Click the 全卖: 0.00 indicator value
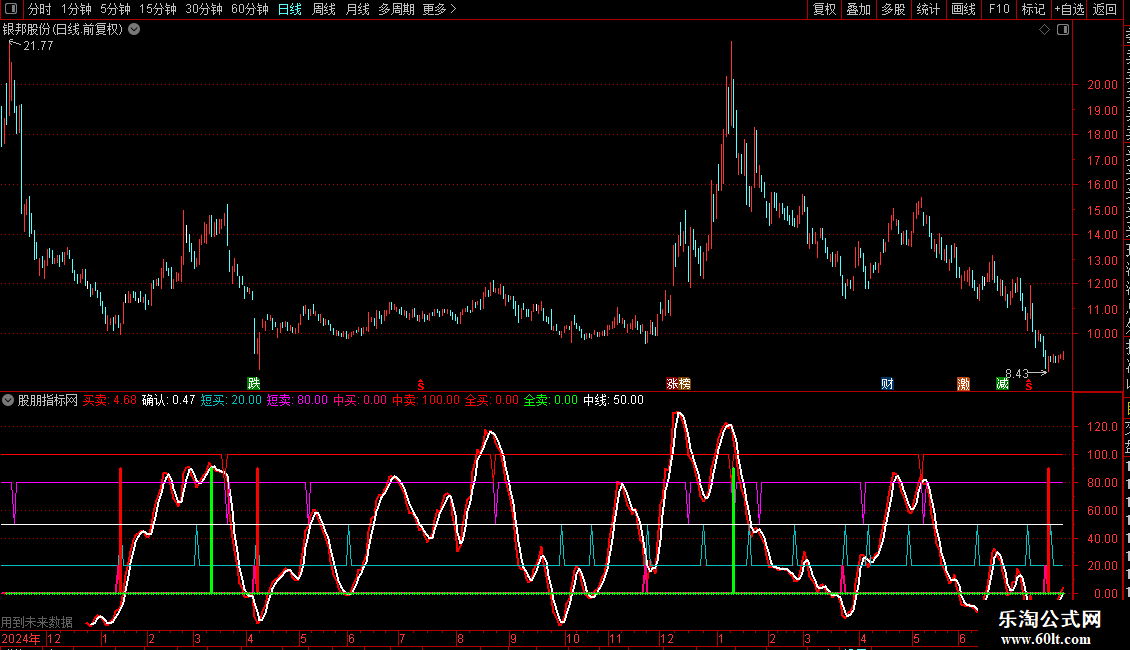 coord(551,400)
